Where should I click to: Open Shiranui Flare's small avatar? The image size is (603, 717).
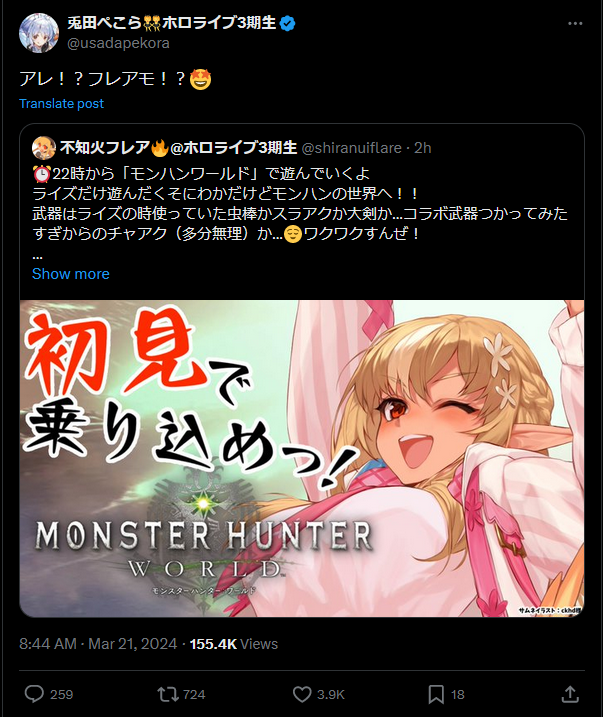(x=43, y=148)
